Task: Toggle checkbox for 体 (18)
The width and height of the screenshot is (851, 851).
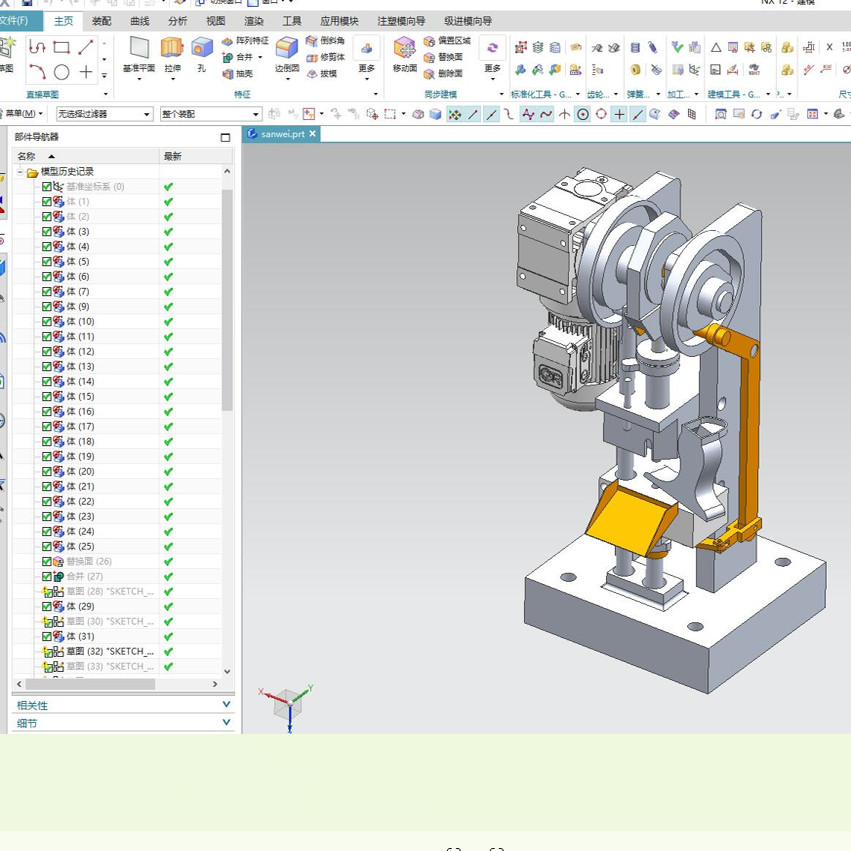Action: click(x=47, y=441)
